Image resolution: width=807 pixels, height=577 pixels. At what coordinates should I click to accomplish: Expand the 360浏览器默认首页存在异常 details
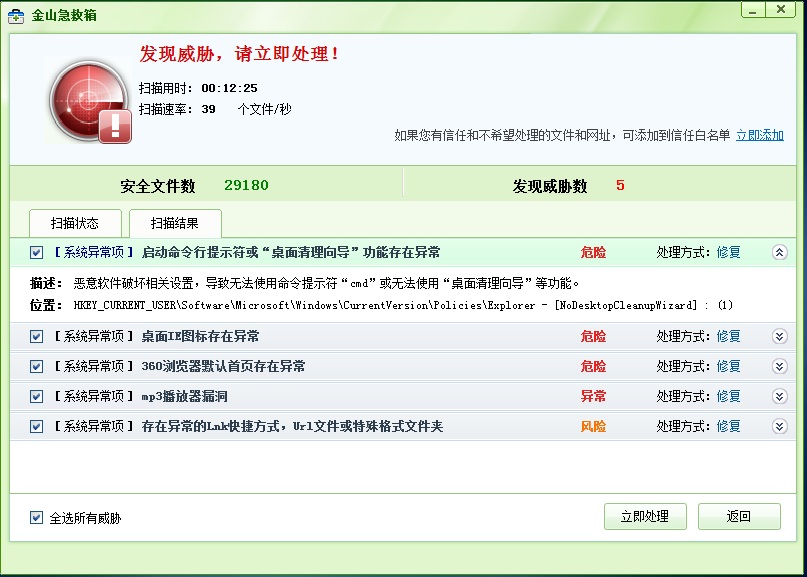[x=780, y=366]
